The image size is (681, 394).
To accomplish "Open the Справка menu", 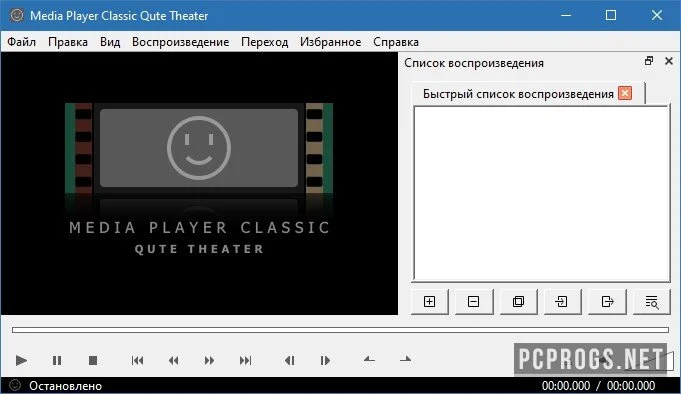I will pyautogui.click(x=396, y=42).
